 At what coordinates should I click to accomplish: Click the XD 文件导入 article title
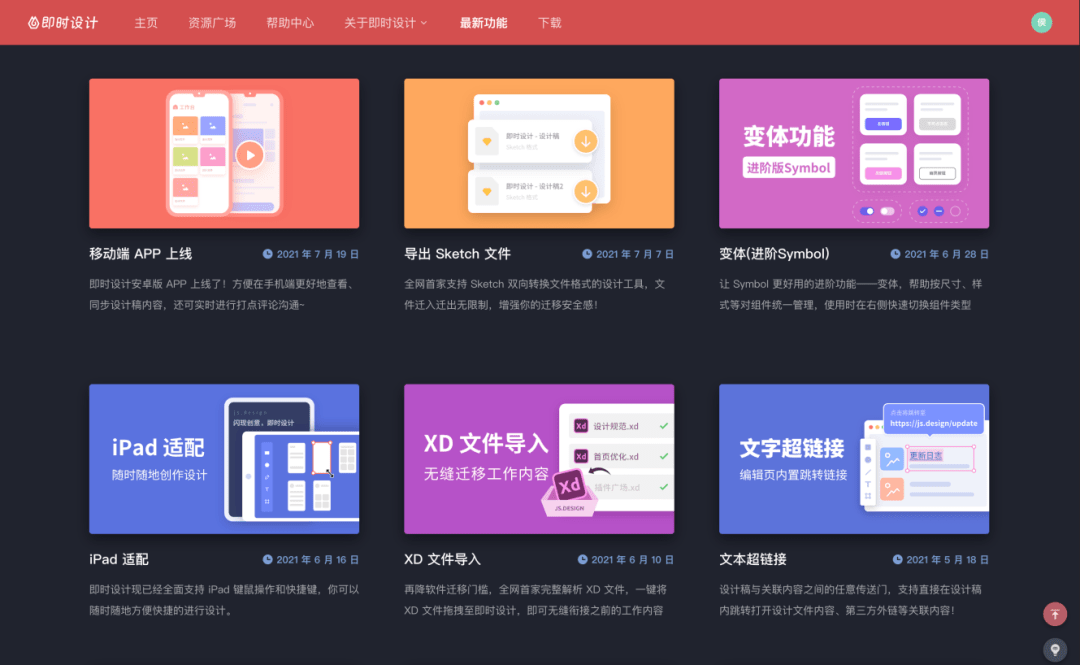point(442,559)
